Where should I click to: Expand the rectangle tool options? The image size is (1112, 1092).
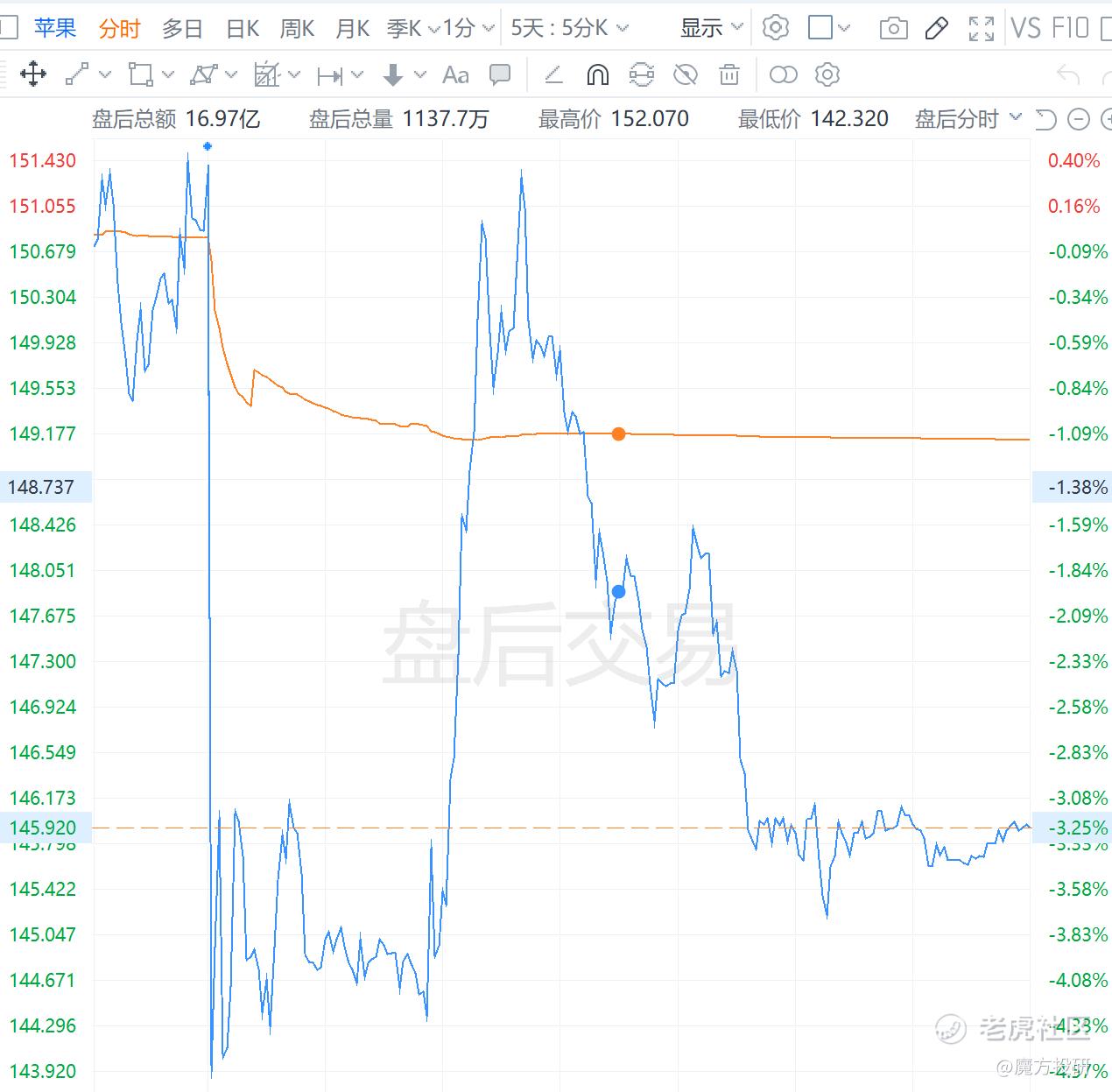[x=169, y=75]
